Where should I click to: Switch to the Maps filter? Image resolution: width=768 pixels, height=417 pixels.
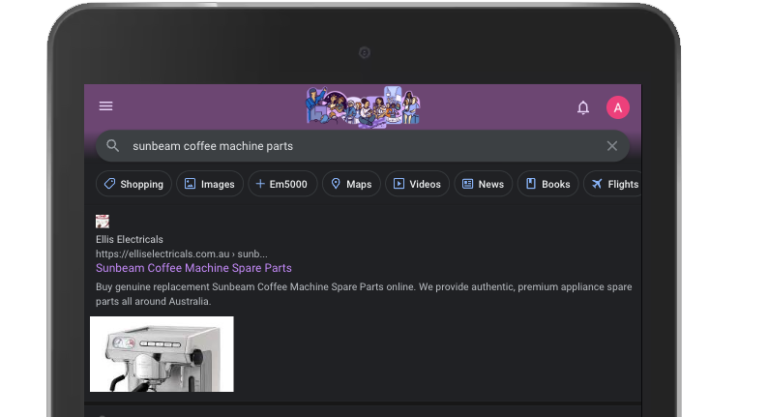[351, 184]
